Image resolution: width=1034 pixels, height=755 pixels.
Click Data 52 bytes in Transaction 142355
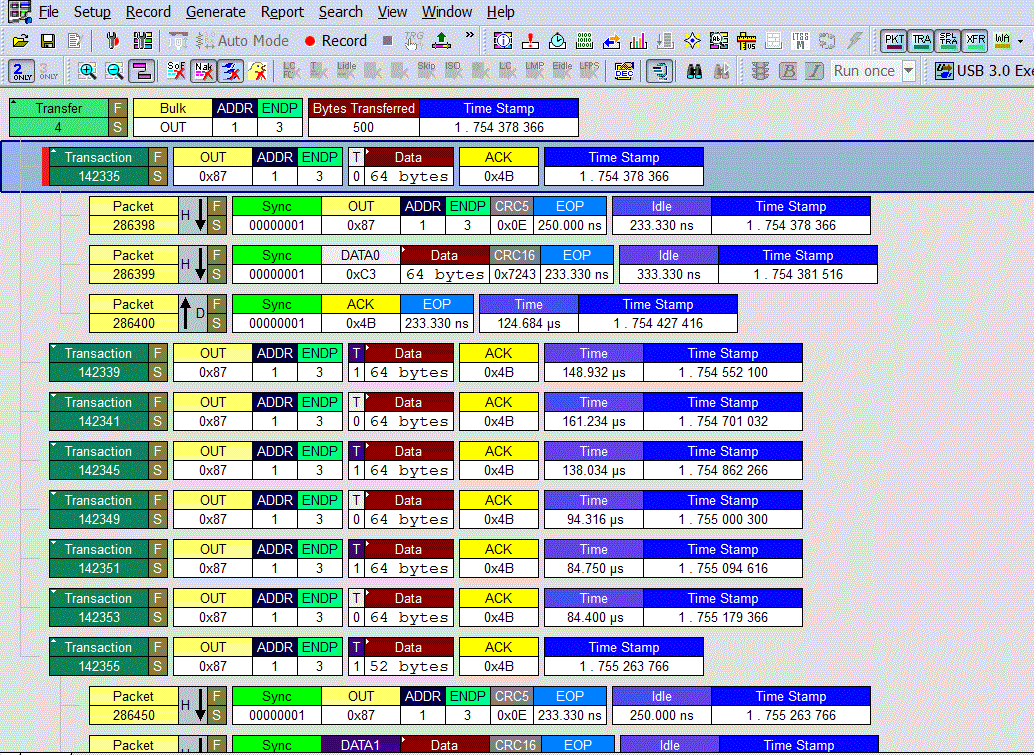tap(409, 657)
